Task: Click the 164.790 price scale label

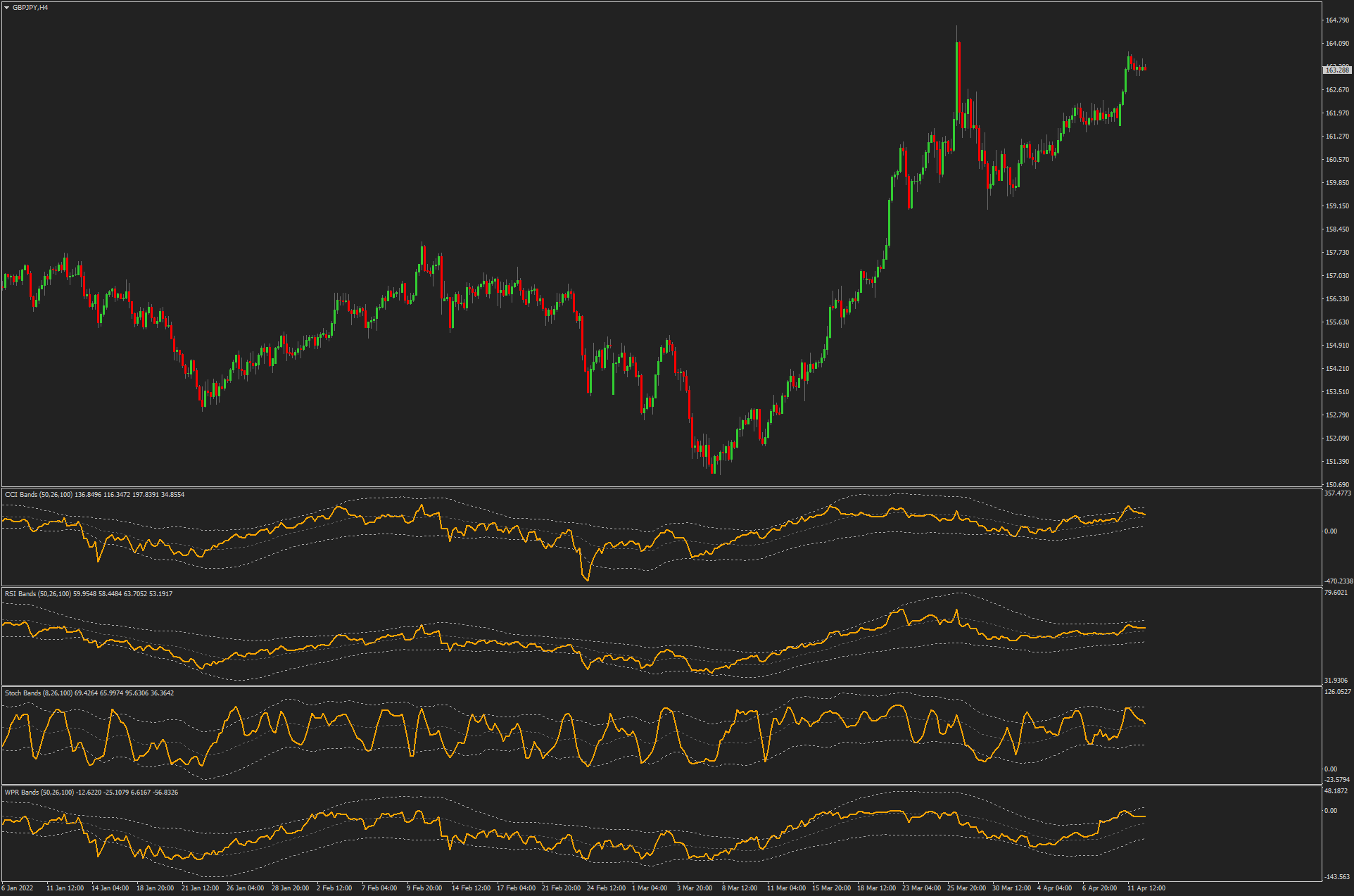Action: (x=1337, y=20)
